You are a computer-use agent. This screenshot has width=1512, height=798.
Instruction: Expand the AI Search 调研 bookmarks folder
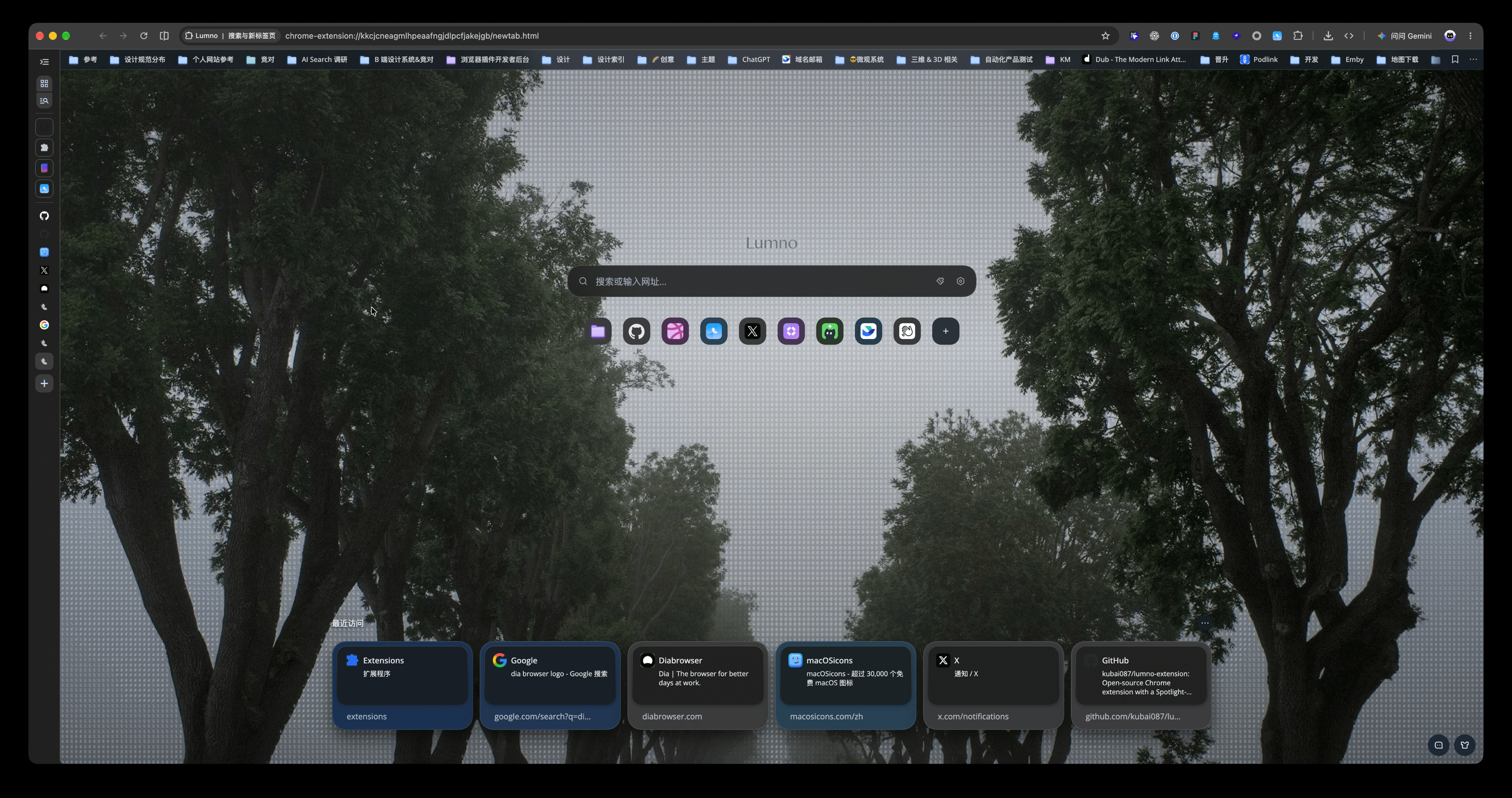pyautogui.click(x=317, y=59)
